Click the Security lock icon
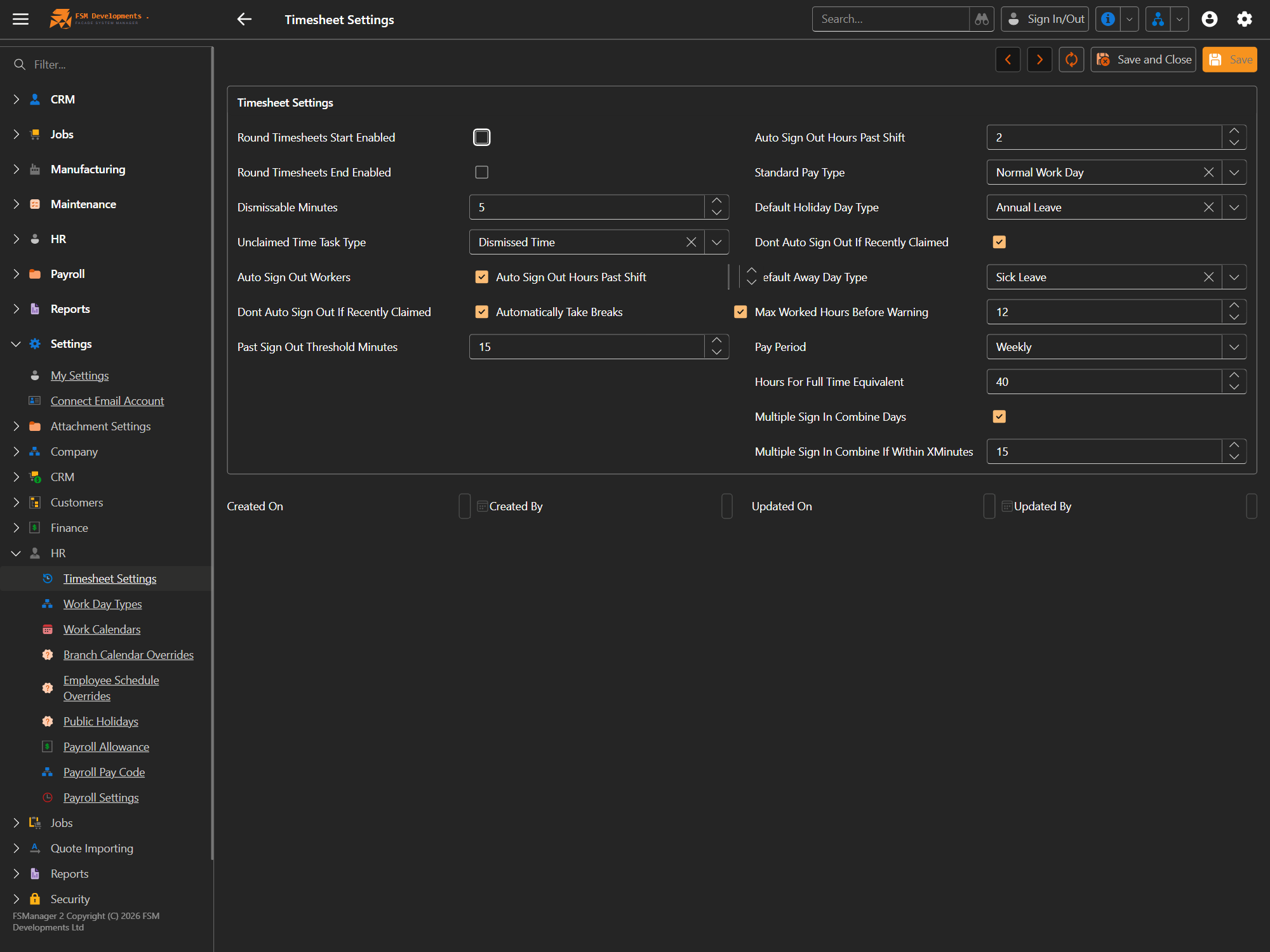 coord(36,899)
